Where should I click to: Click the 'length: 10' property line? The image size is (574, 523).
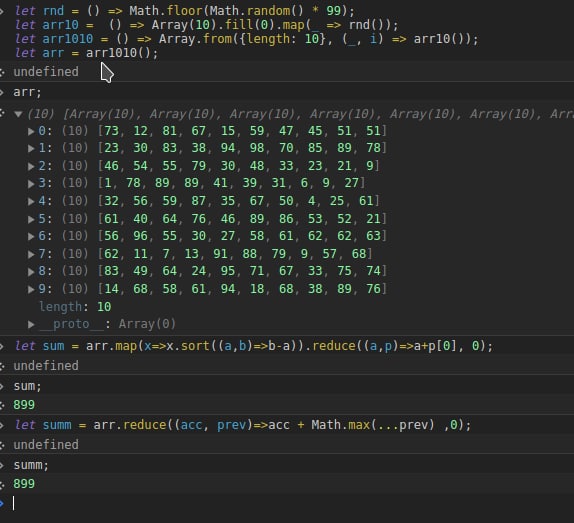[x=75, y=307]
